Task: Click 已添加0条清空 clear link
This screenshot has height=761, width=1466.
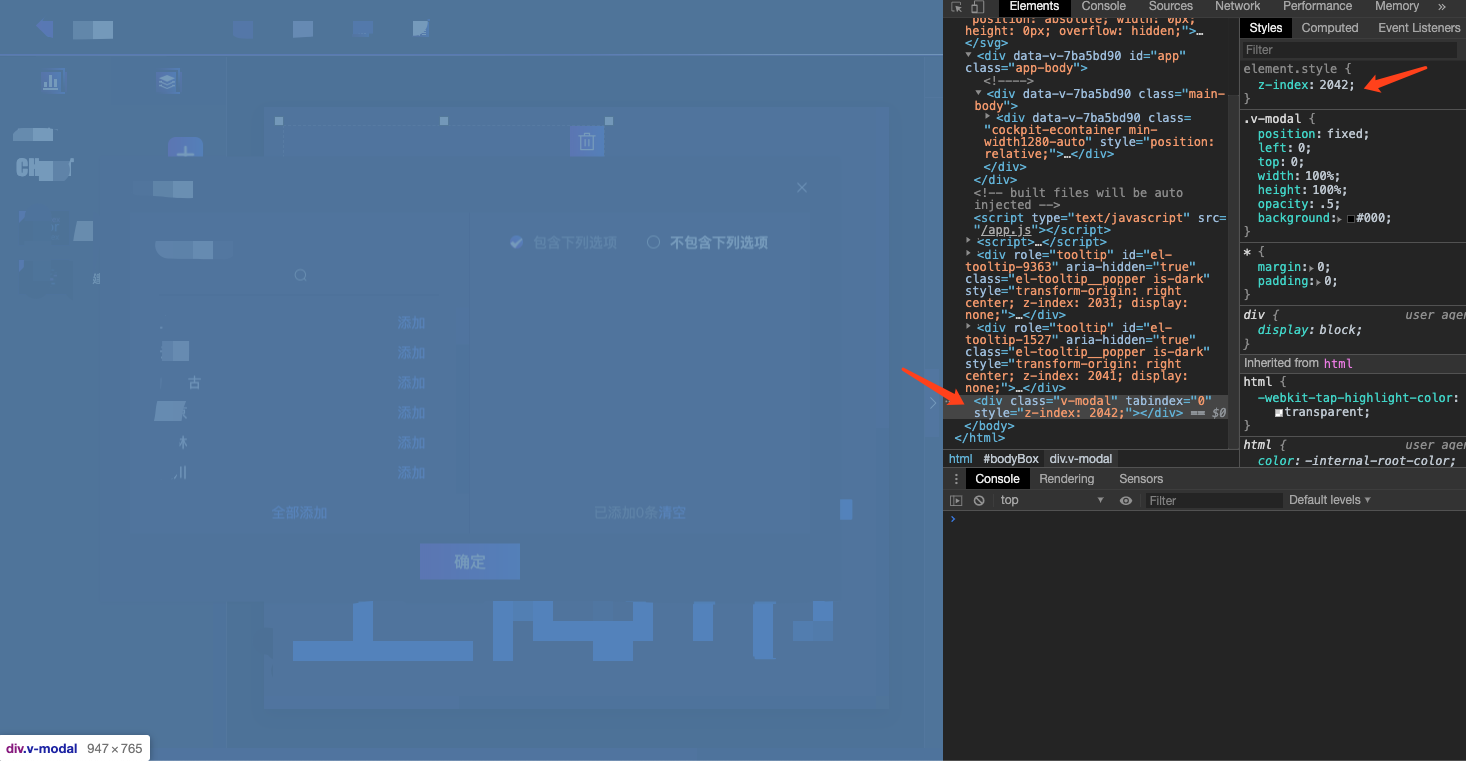Action: [x=639, y=513]
